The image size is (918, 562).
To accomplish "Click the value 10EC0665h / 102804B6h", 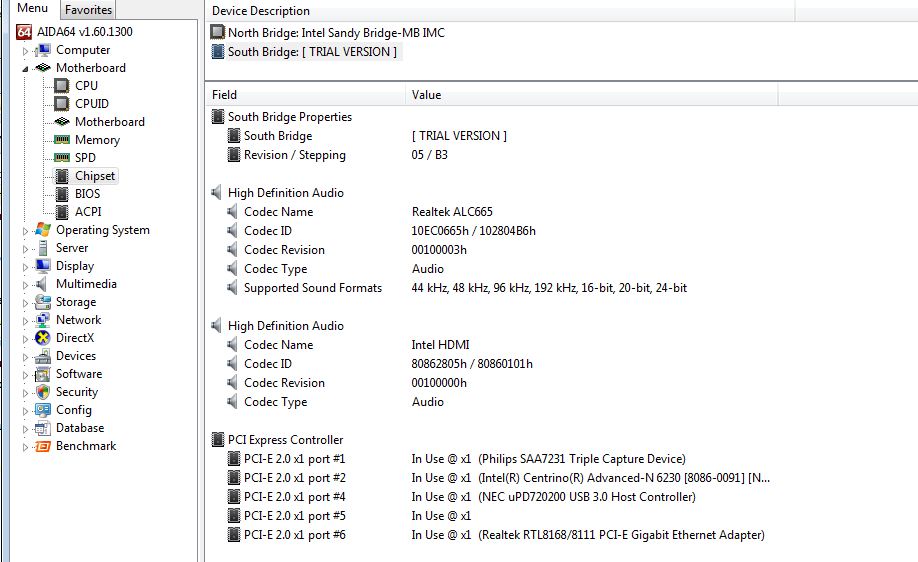I will pos(473,231).
